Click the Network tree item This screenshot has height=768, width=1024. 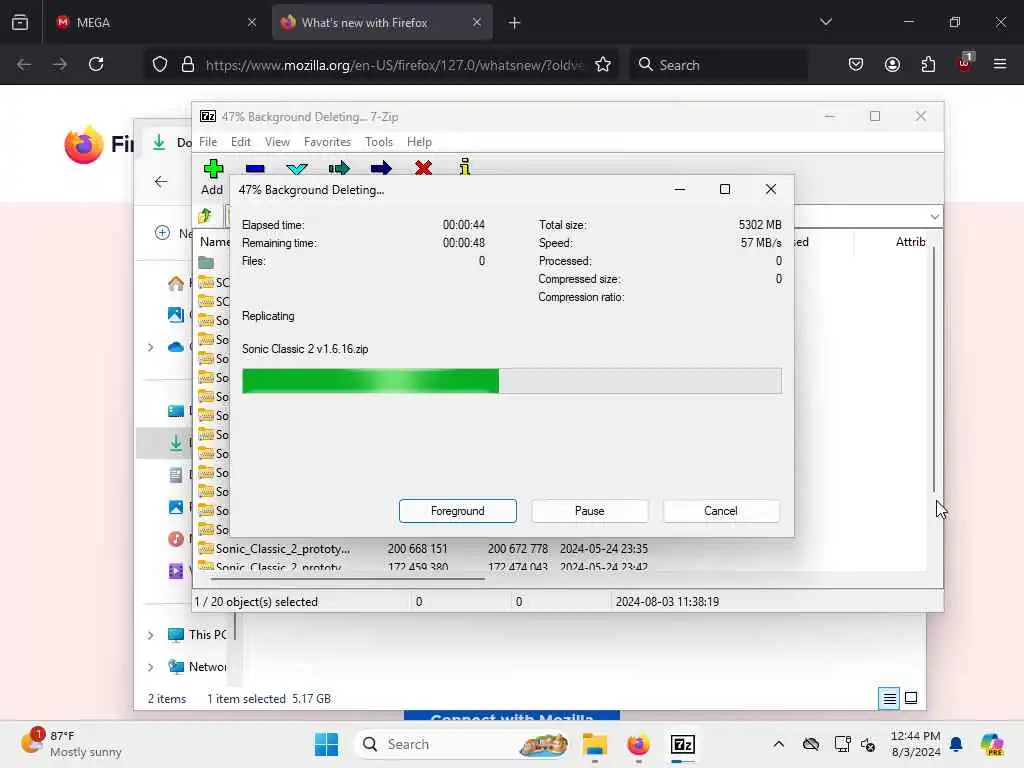(197, 667)
